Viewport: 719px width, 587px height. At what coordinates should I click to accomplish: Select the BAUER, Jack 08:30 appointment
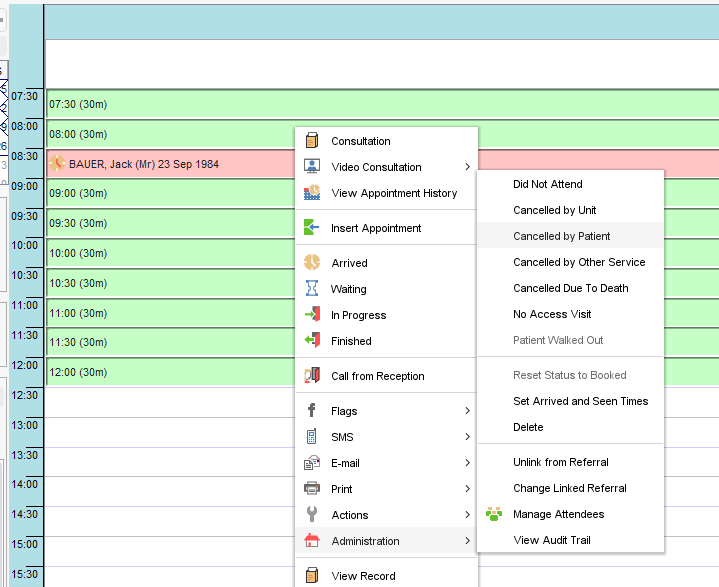point(171,164)
